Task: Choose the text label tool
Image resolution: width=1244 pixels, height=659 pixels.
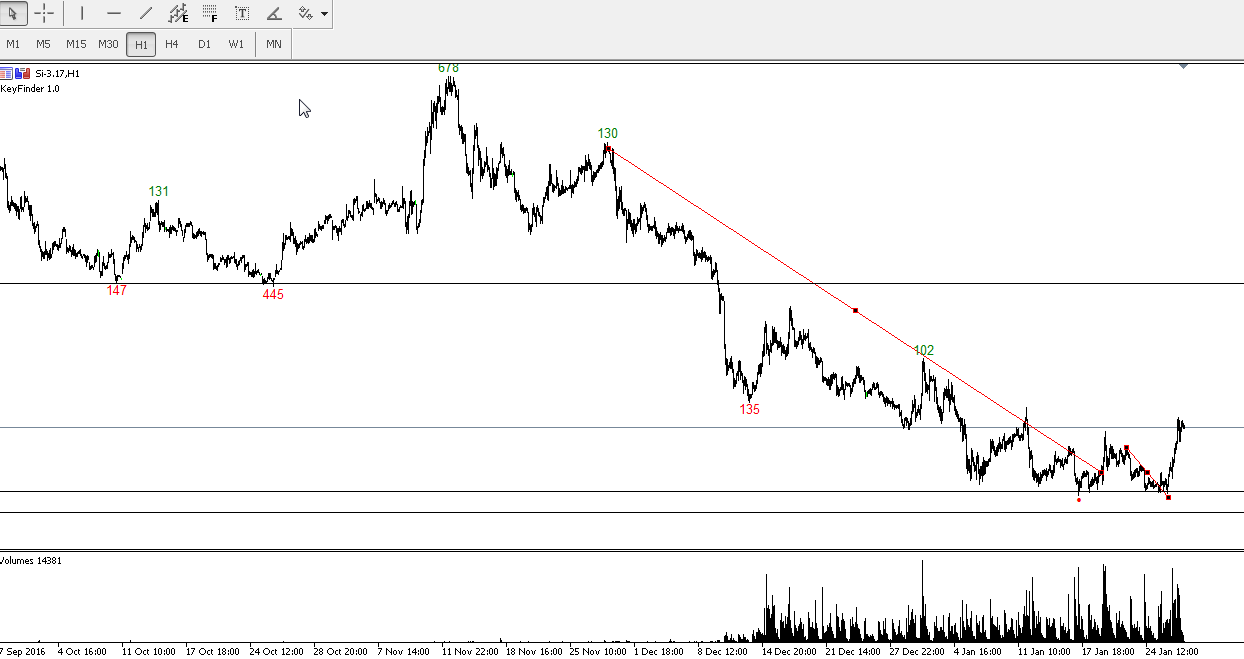Action: click(x=242, y=14)
